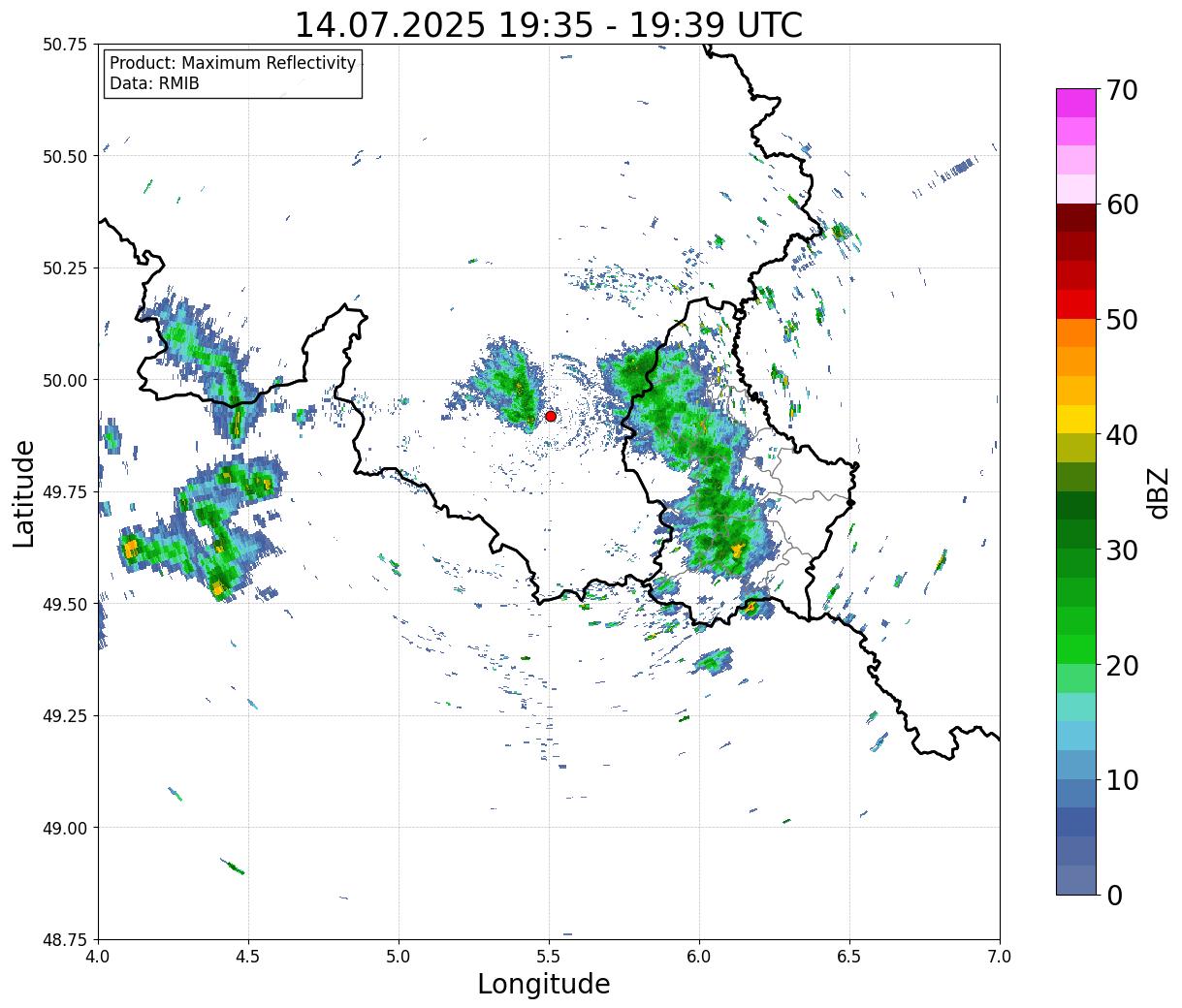This screenshot has width=1182, height=1008.
Task: Click the latitude tick label 49.50
Action: point(65,604)
